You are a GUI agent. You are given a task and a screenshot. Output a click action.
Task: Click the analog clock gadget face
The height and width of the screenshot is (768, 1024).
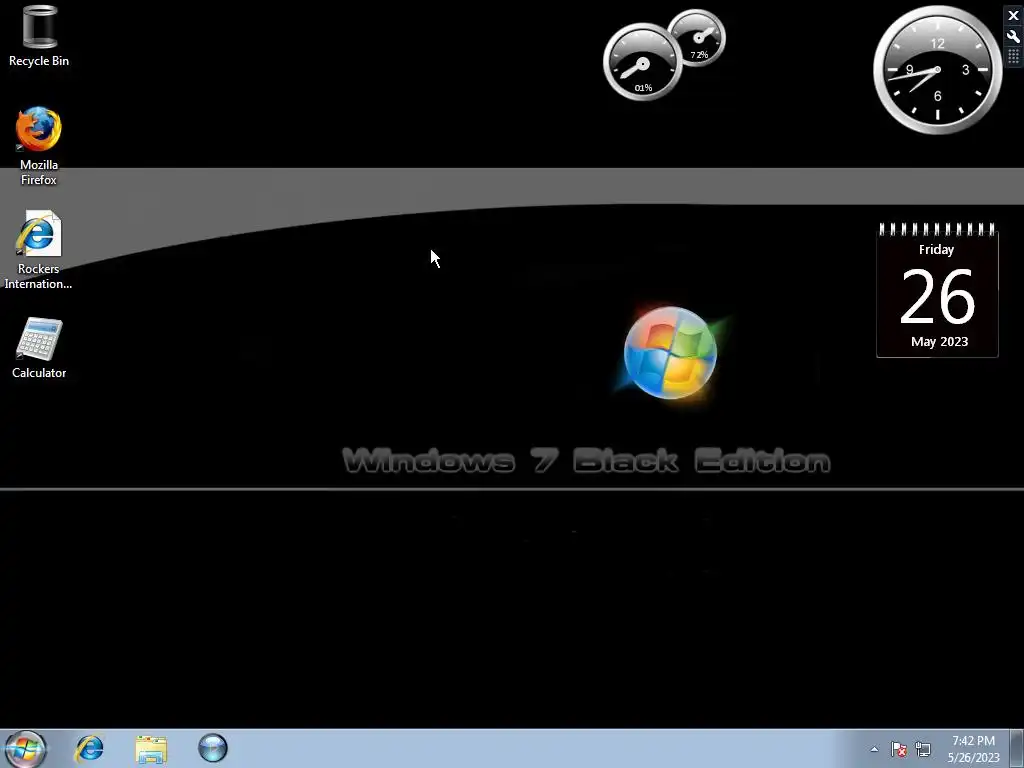coord(938,70)
